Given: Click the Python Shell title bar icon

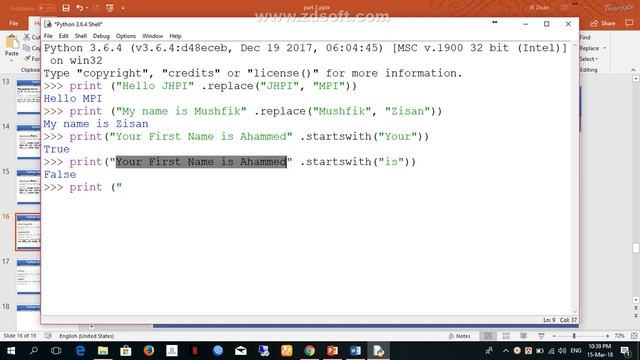Looking at the screenshot, I should [x=48, y=24].
